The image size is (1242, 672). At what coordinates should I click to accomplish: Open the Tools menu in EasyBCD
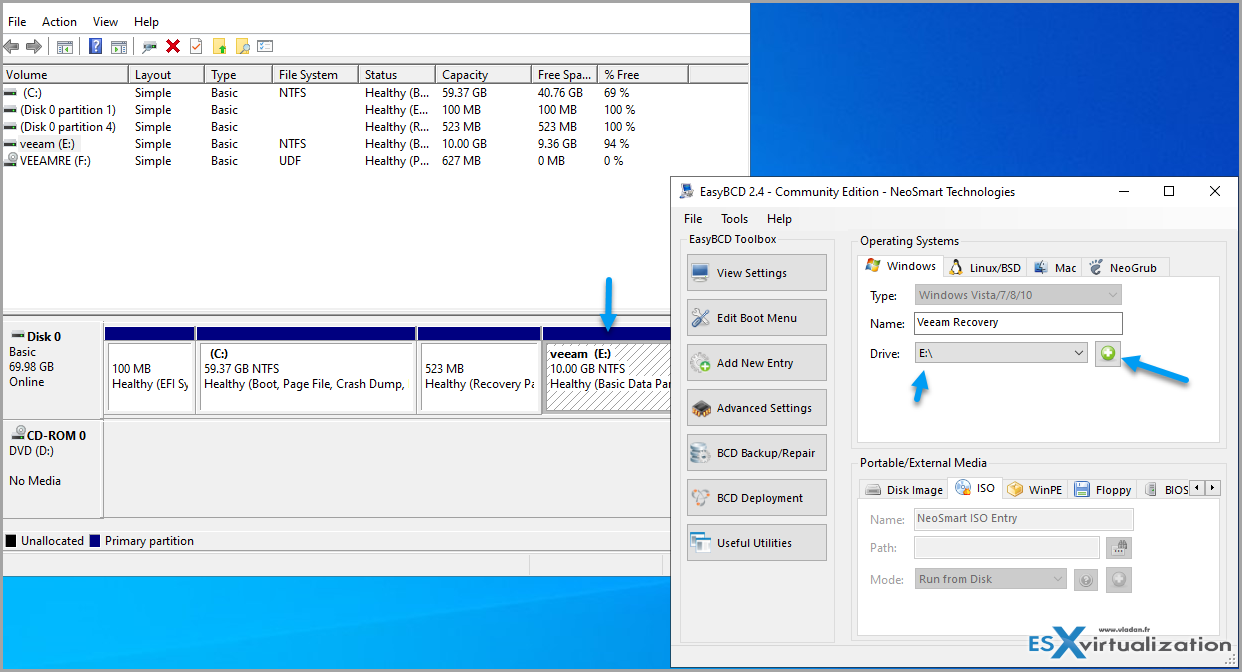[734, 219]
